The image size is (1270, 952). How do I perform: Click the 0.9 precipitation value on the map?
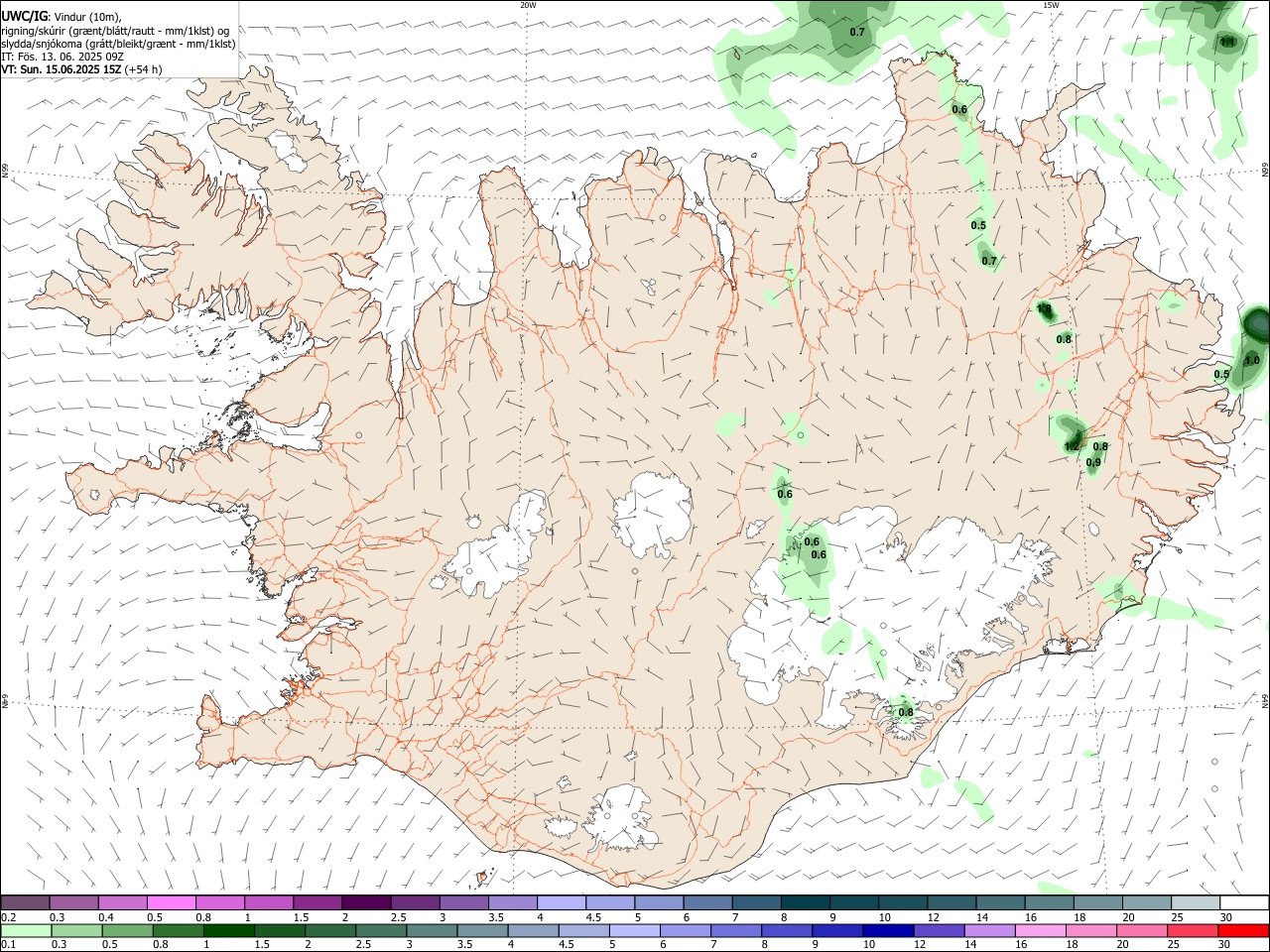[x=1093, y=463]
